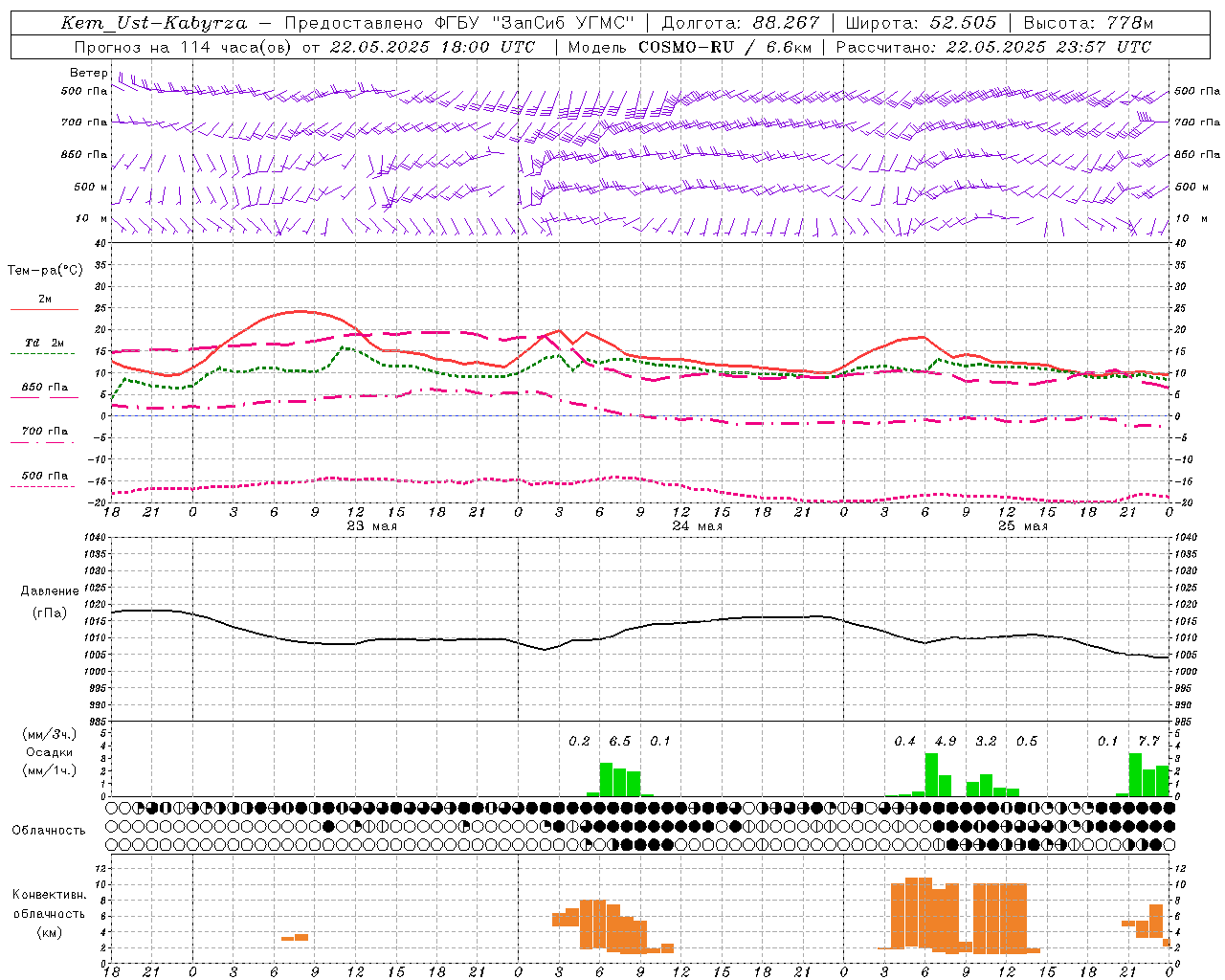Click the '700 гПа' temperature legend entry
The width and height of the screenshot is (1225, 980).
(x=45, y=432)
